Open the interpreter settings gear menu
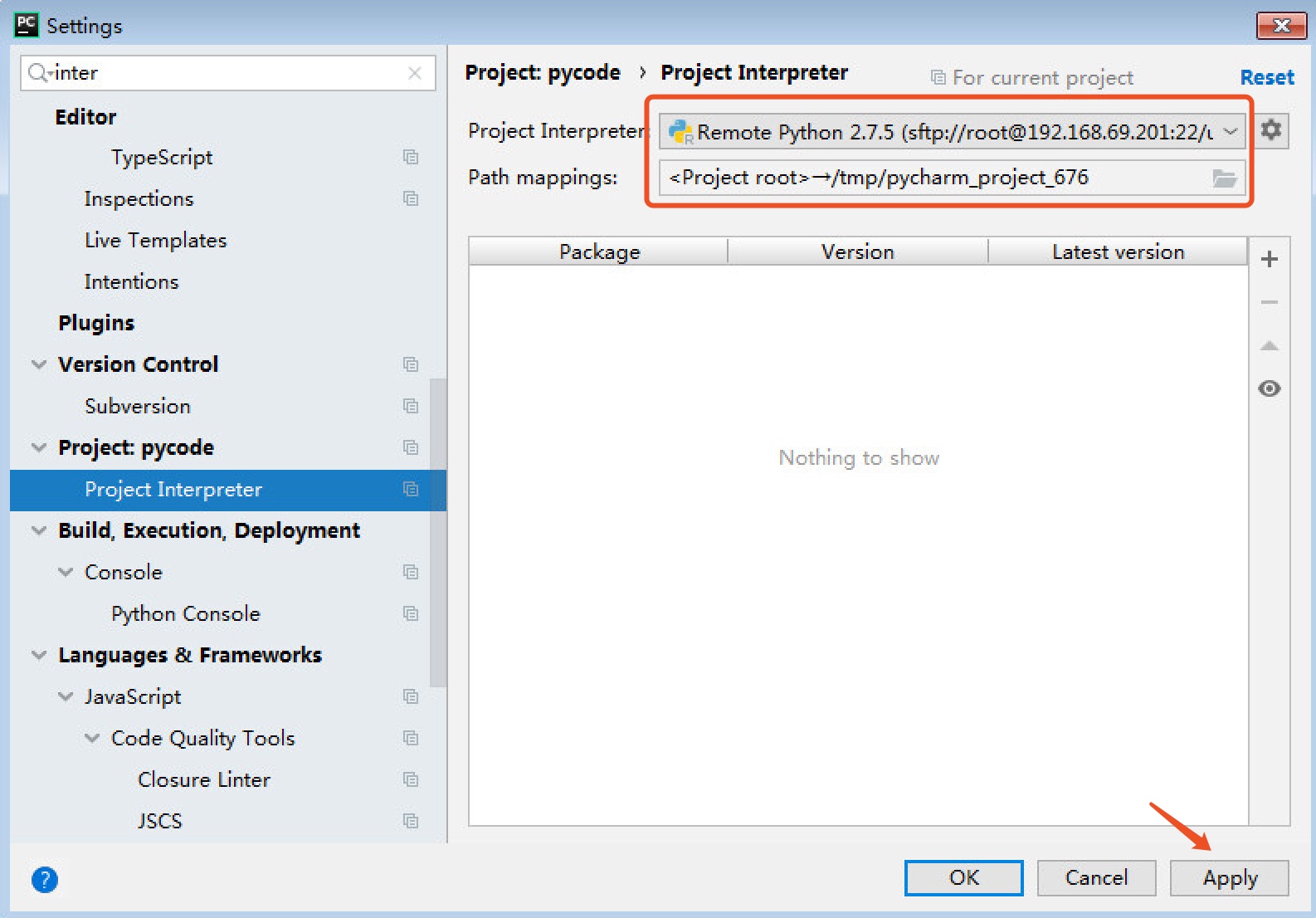This screenshot has height=918, width=1316. tap(1270, 130)
